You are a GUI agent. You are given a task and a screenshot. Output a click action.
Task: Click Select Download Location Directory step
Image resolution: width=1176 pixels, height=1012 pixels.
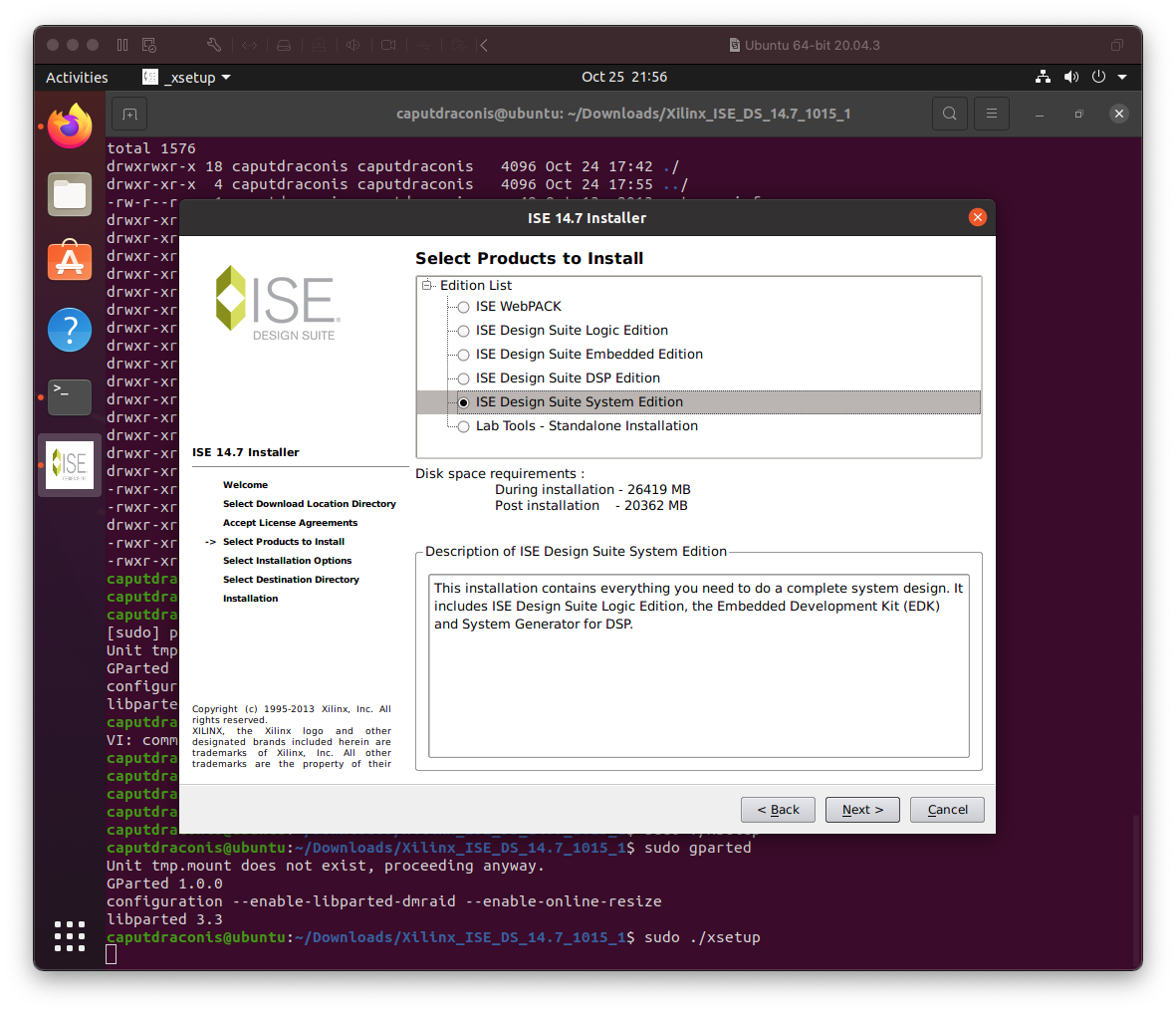click(309, 503)
